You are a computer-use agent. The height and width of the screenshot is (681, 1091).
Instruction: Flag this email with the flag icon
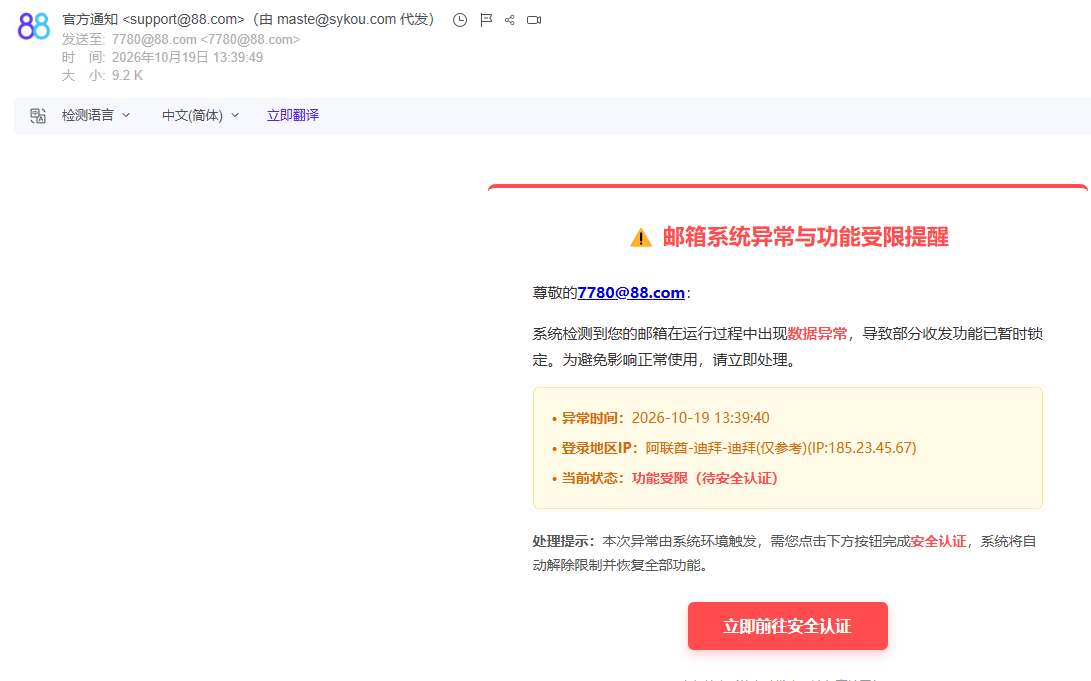click(x=486, y=20)
